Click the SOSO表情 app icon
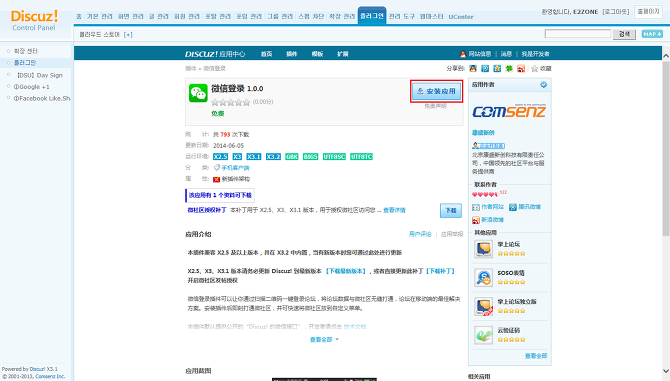Viewport: 670px width, 381px height. (484, 278)
